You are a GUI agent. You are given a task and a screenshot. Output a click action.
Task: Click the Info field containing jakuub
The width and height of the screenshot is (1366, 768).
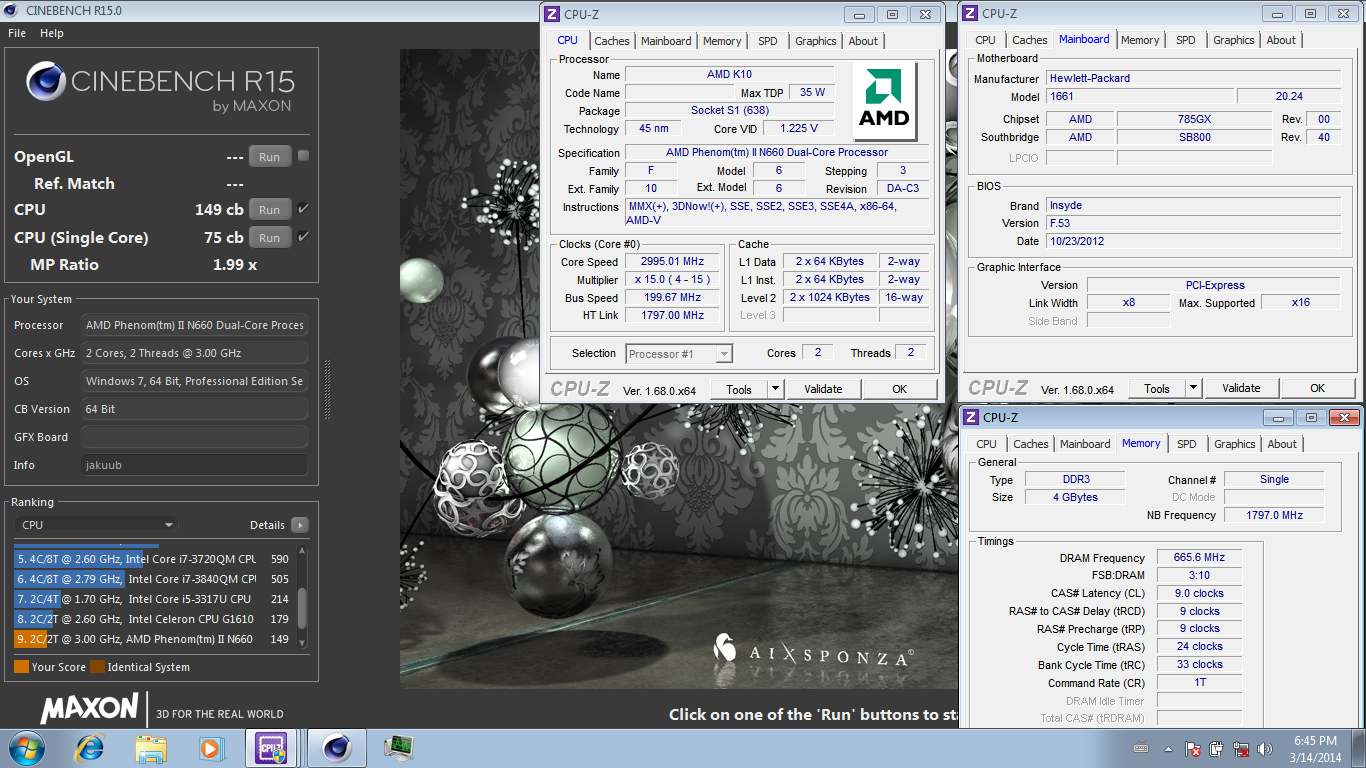point(195,465)
